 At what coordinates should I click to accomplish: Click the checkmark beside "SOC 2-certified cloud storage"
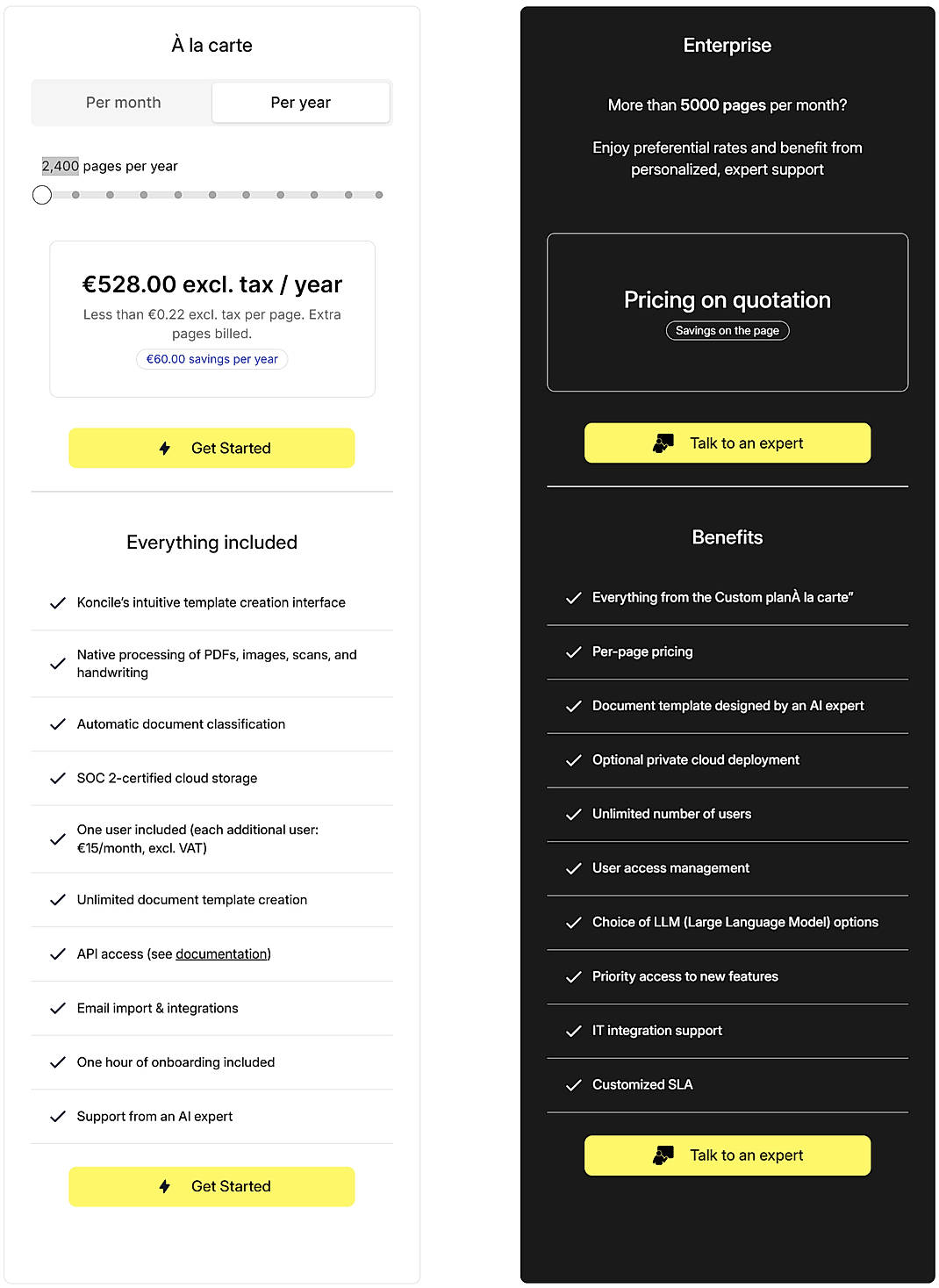pyautogui.click(x=57, y=778)
